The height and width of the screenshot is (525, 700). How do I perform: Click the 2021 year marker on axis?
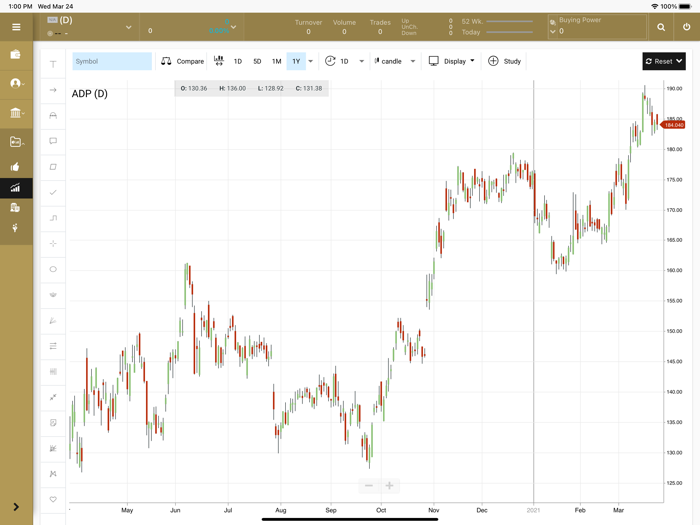(x=533, y=510)
